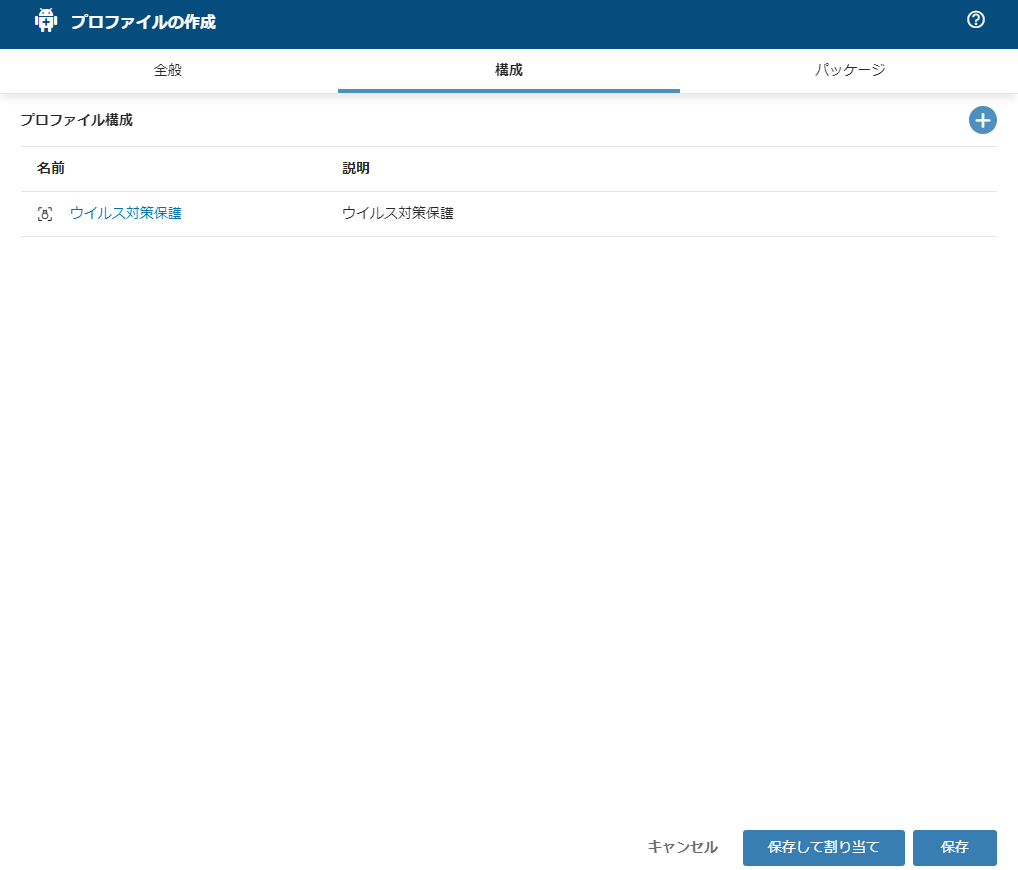Click the 説明 column header
The image size is (1018, 870).
356,168
